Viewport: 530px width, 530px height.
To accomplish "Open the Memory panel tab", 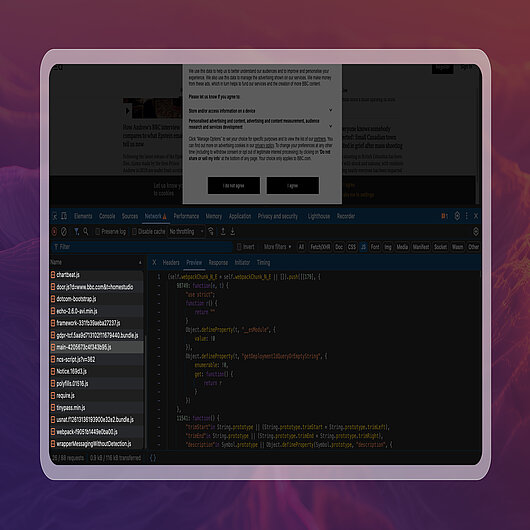I will [x=214, y=216].
